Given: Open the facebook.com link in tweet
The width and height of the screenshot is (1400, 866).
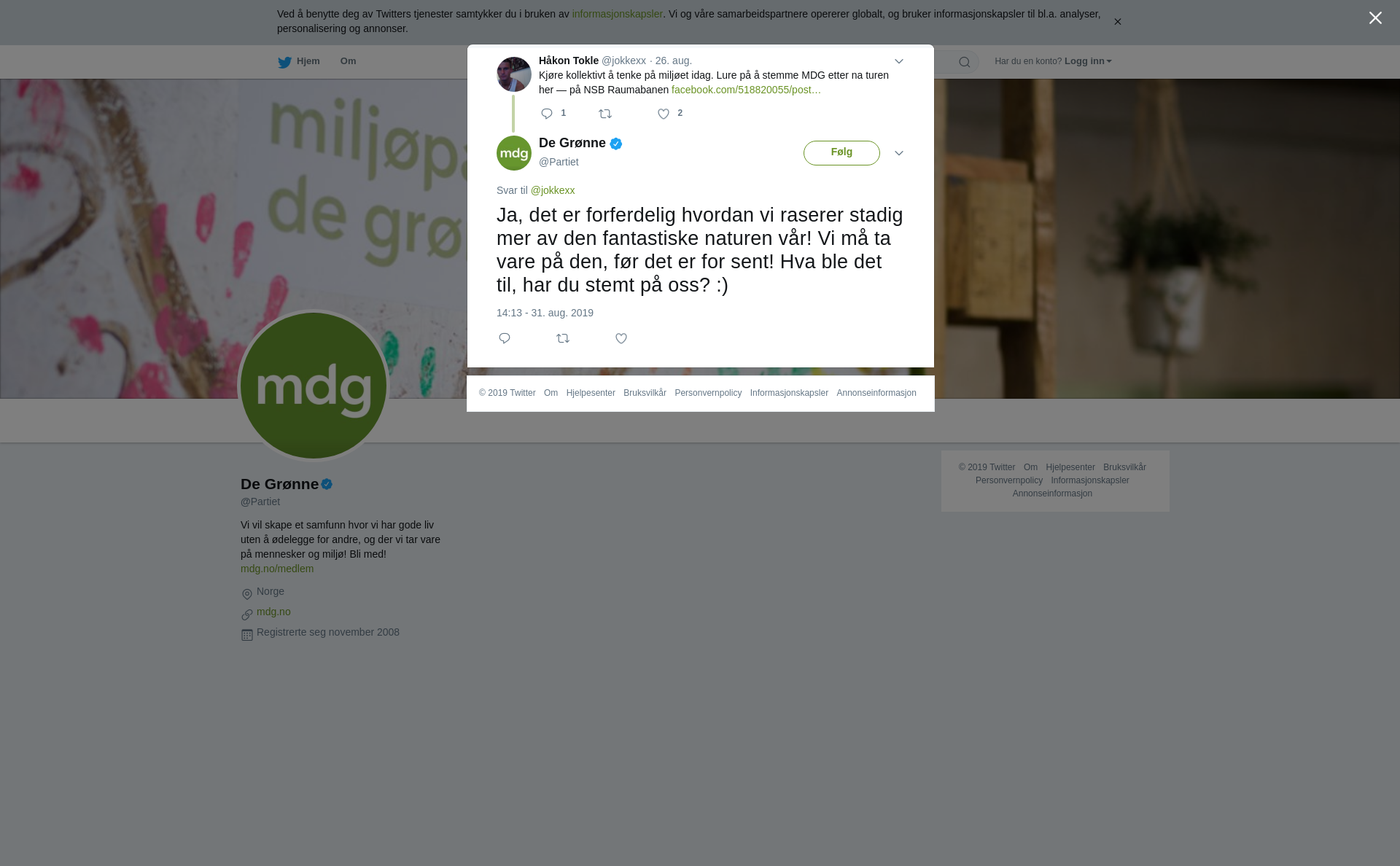Looking at the screenshot, I should pyautogui.click(x=746, y=90).
